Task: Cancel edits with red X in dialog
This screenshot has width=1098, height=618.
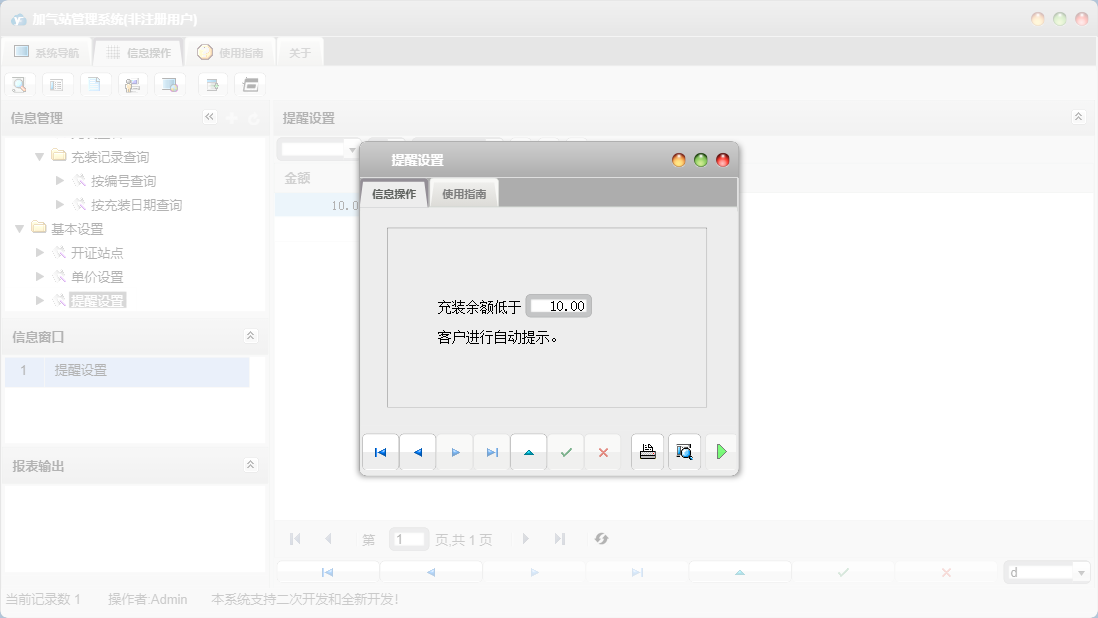Action: (603, 452)
